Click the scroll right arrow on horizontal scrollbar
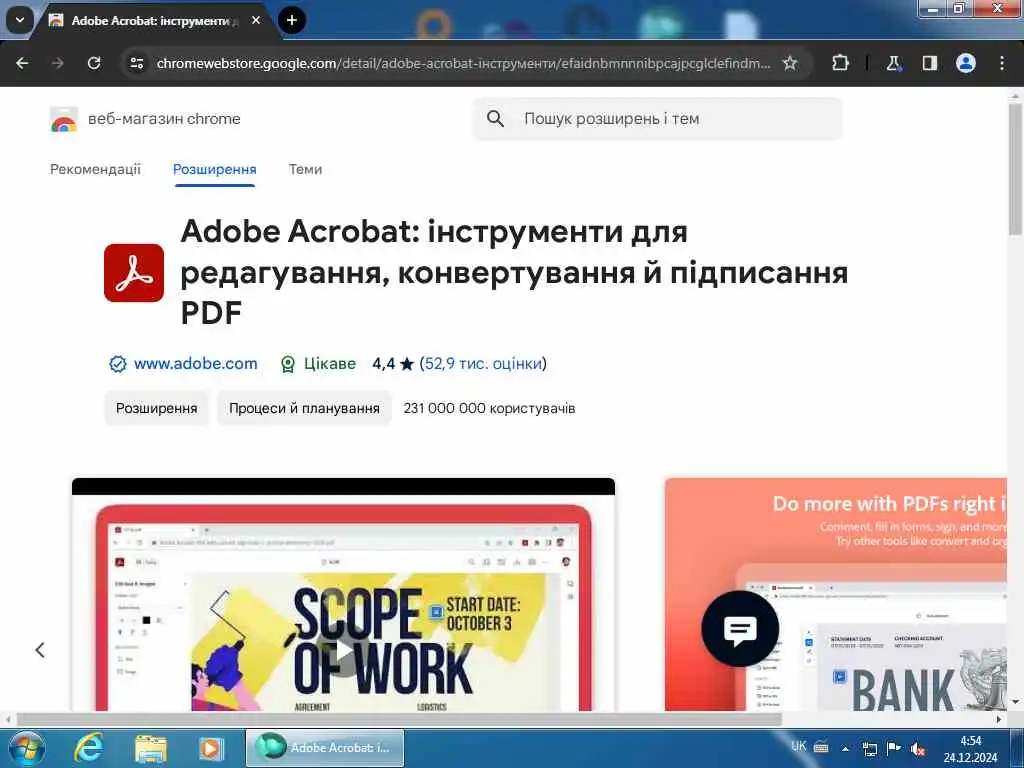This screenshot has height=768, width=1024. click(999, 719)
